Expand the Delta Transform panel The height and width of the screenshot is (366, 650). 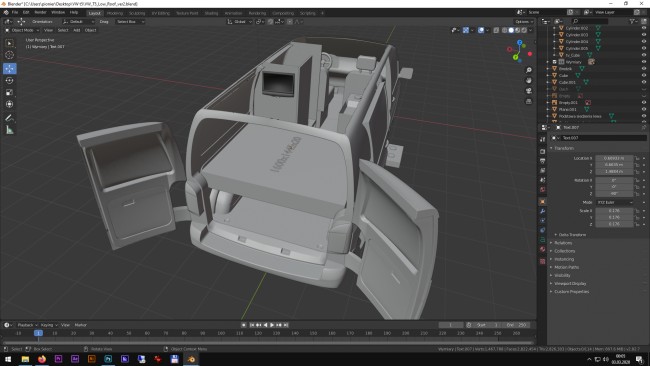[x=572, y=235]
